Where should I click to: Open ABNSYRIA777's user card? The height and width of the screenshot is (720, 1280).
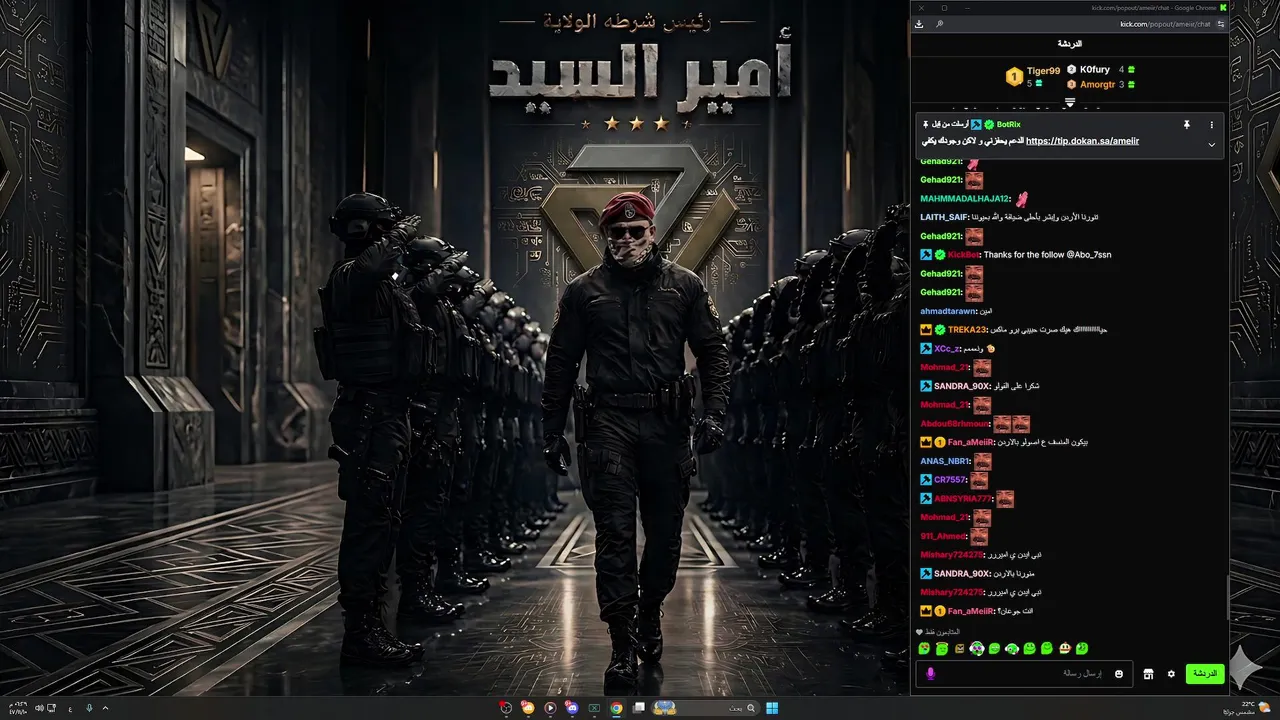click(x=963, y=499)
